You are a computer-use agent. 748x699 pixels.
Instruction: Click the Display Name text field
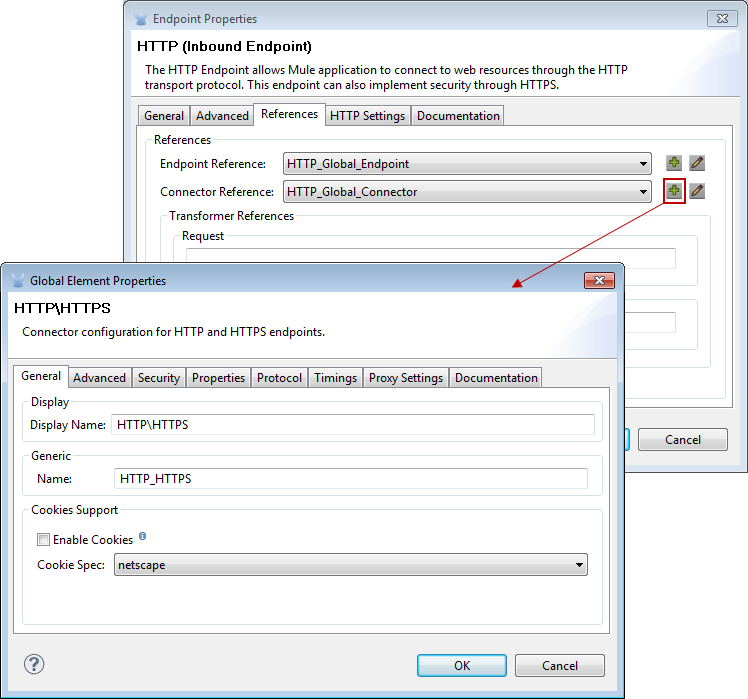[352, 425]
